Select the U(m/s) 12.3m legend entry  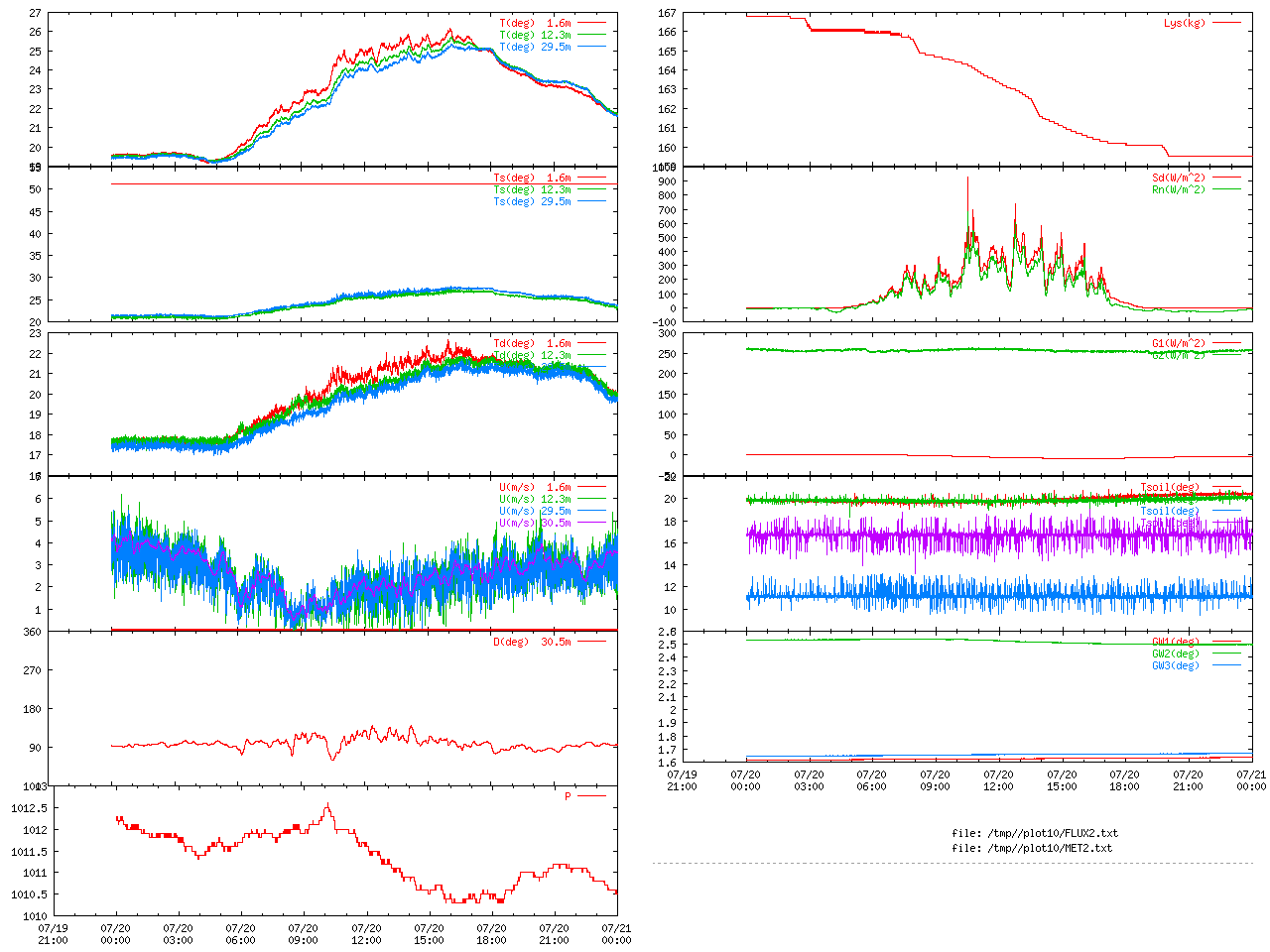tap(535, 499)
